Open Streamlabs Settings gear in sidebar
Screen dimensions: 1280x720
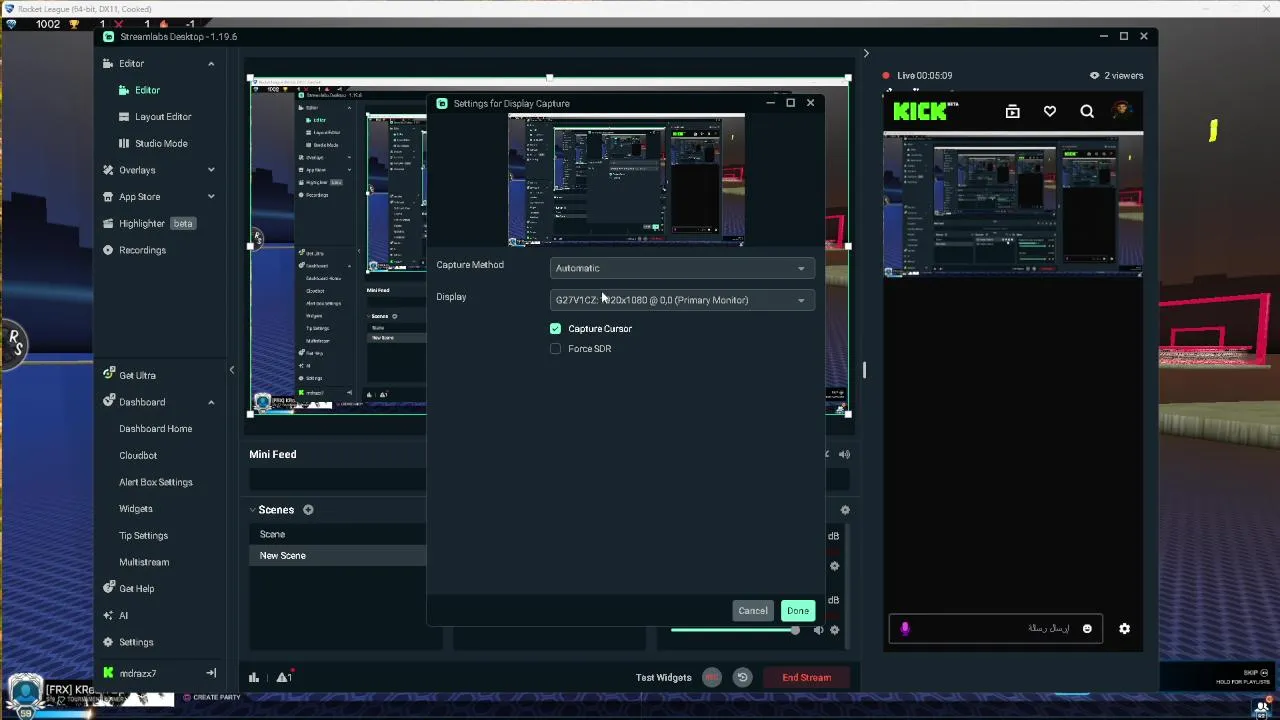108,642
